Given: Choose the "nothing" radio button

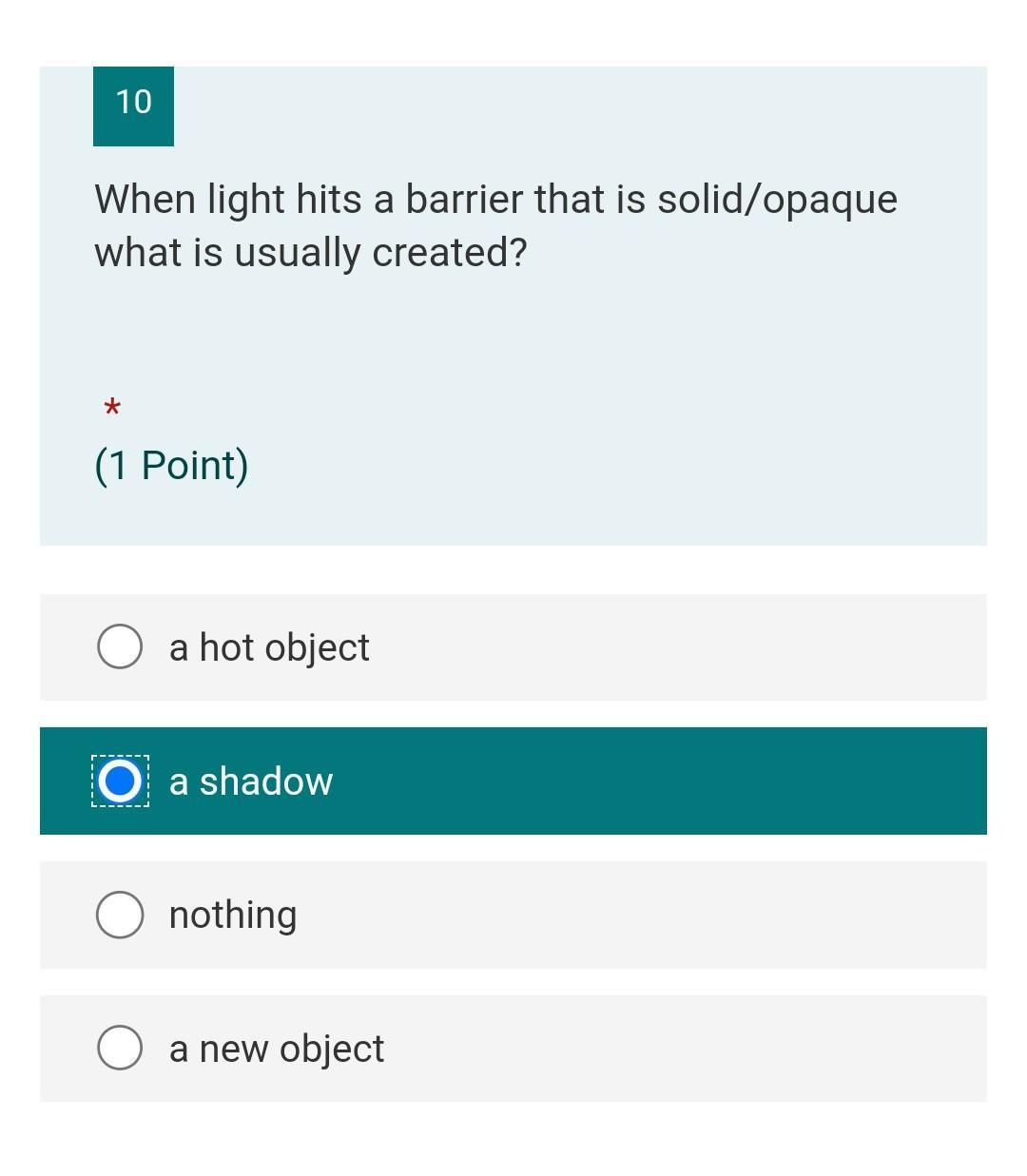Looking at the screenshot, I should pyautogui.click(x=120, y=916).
